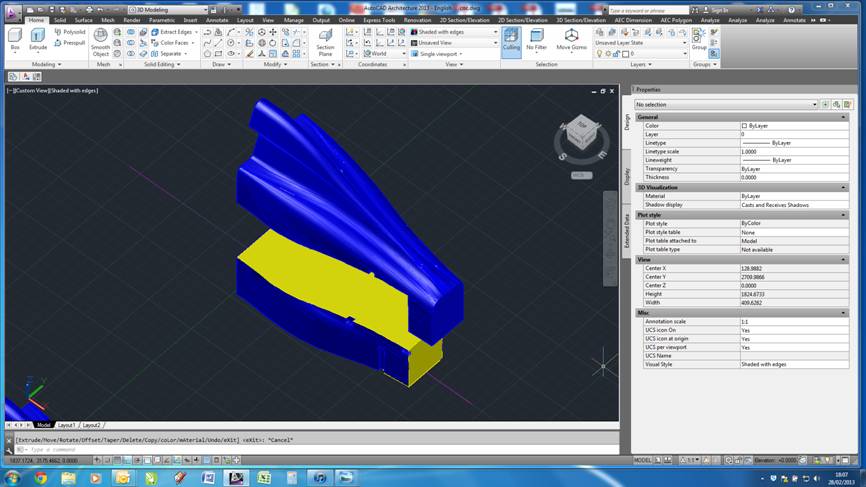Click the Presspull button
This screenshot has width=866, height=487.
click(70, 43)
